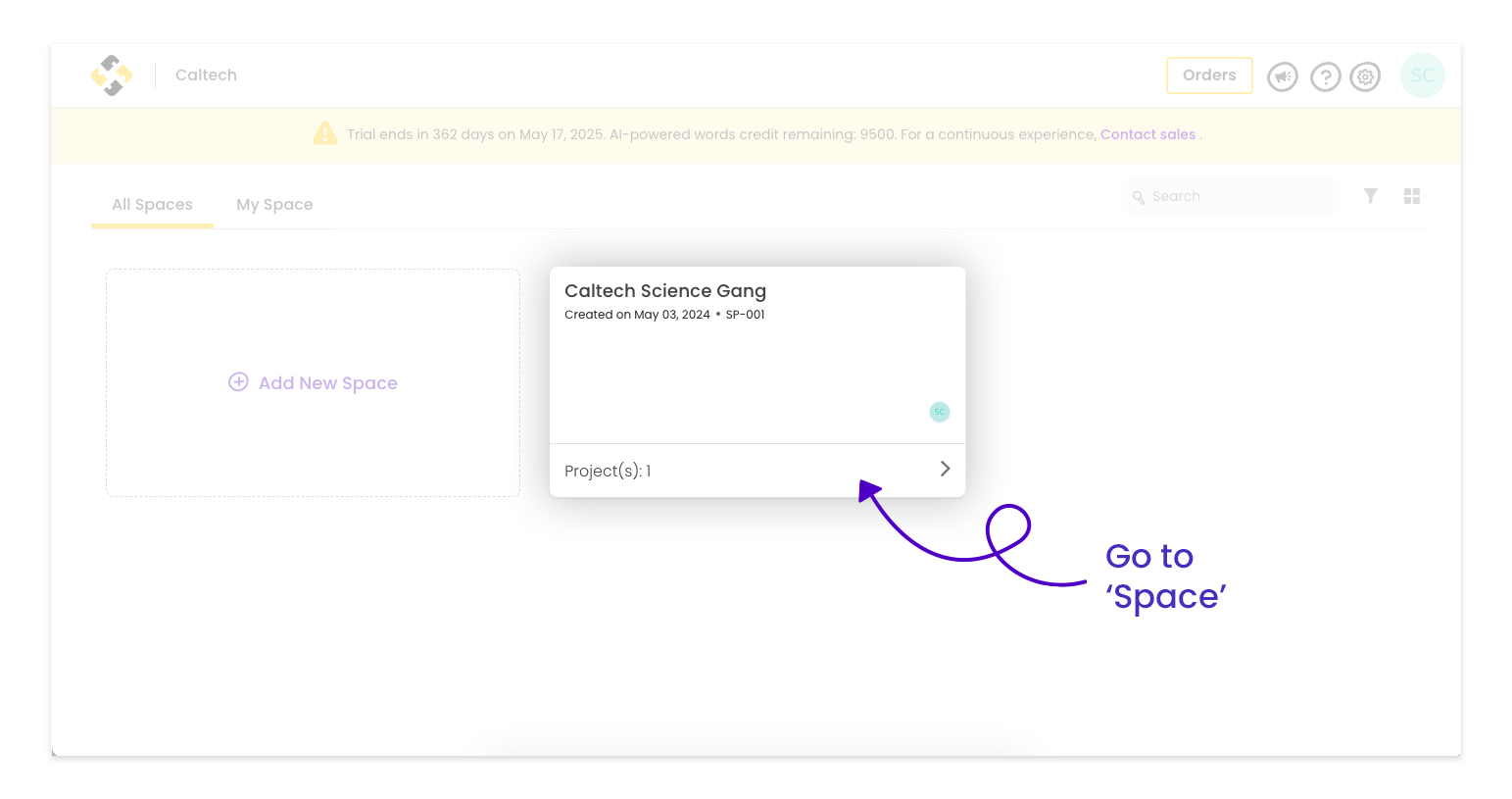Open the SC user avatar menu
This screenshot has width=1512, height=799.
1423,75
